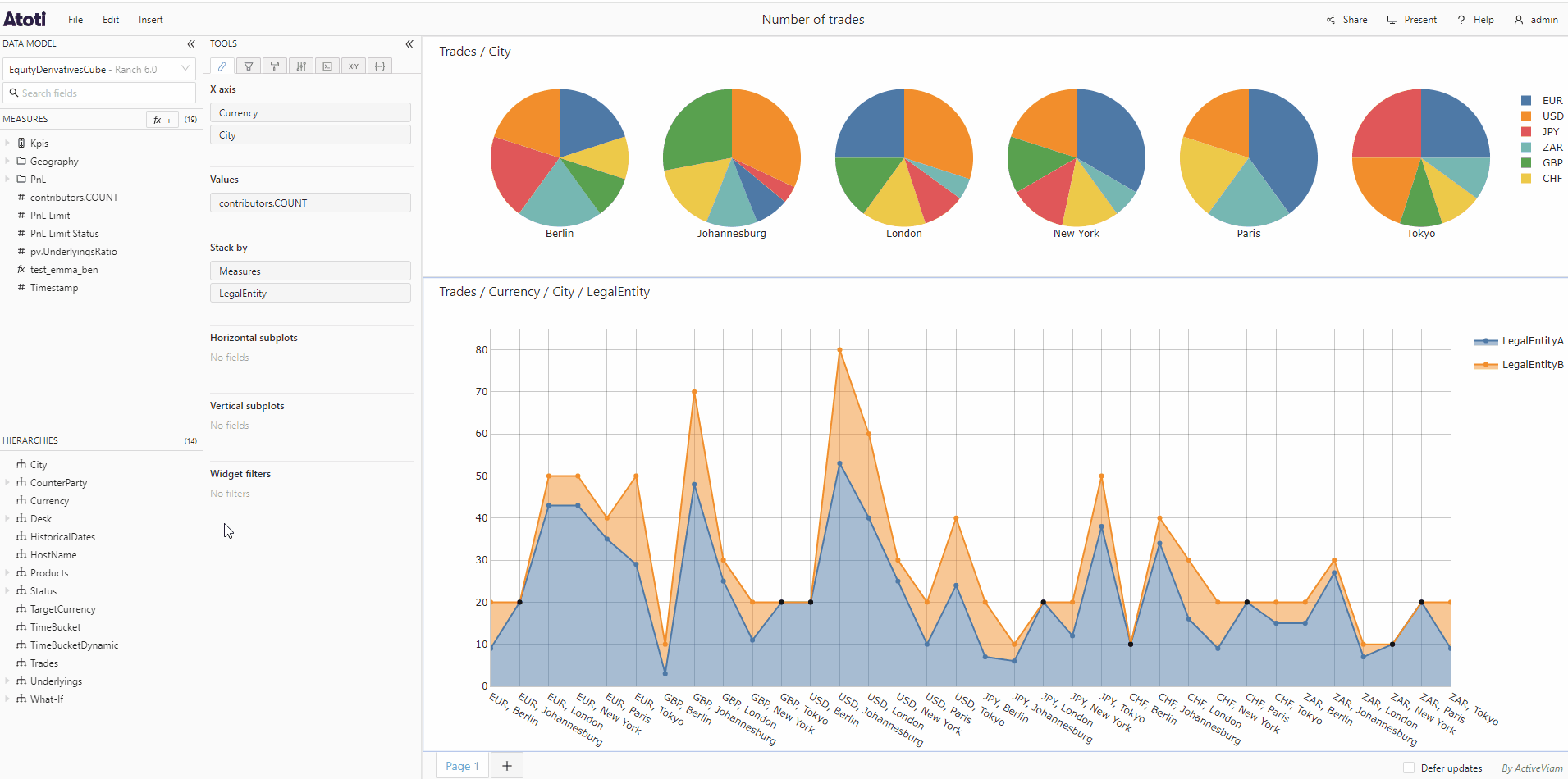Select the Berlin pie chart
Screen dimensions: 1568x779
(560, 157)
